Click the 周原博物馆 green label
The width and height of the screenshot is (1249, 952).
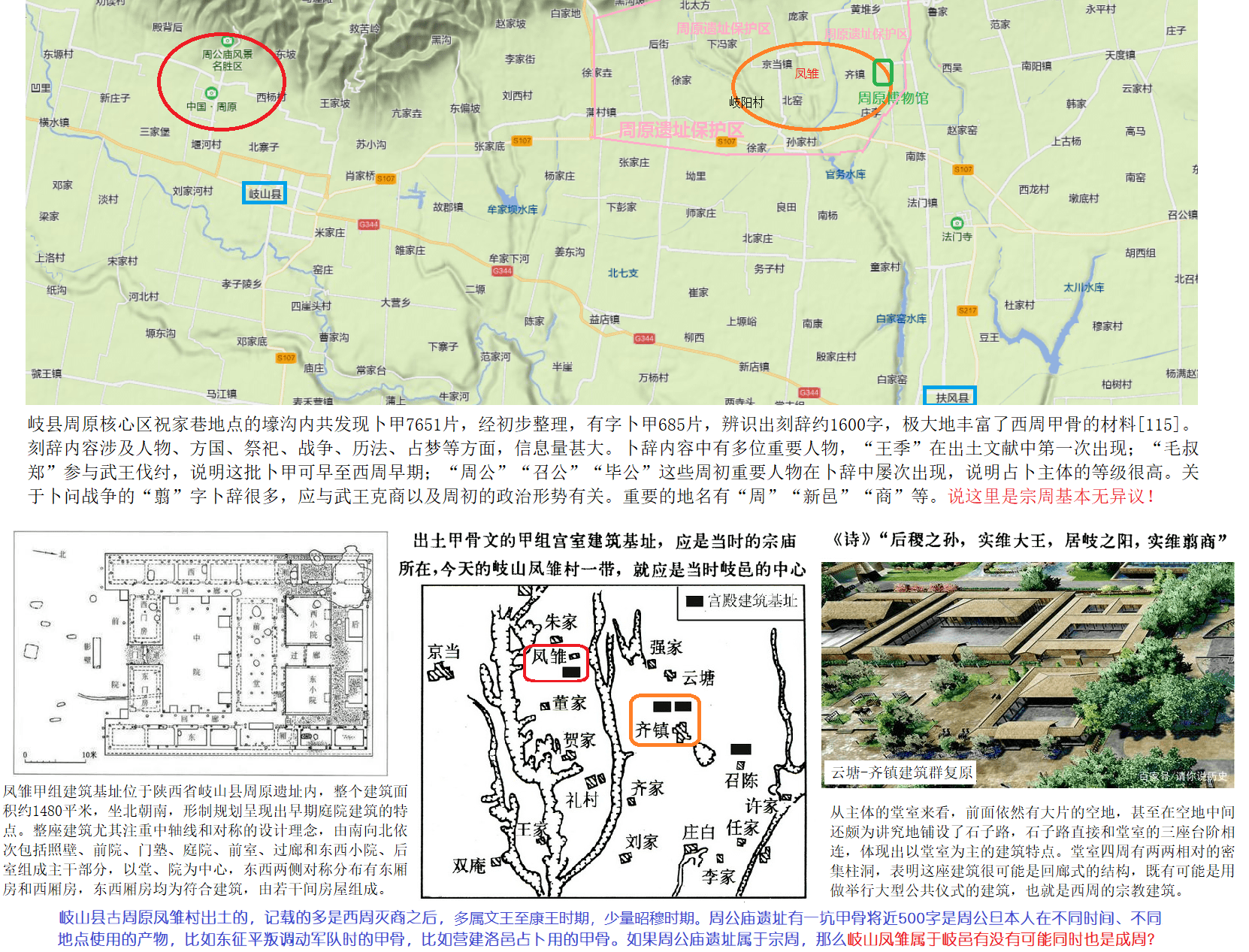tap(893, 98)
